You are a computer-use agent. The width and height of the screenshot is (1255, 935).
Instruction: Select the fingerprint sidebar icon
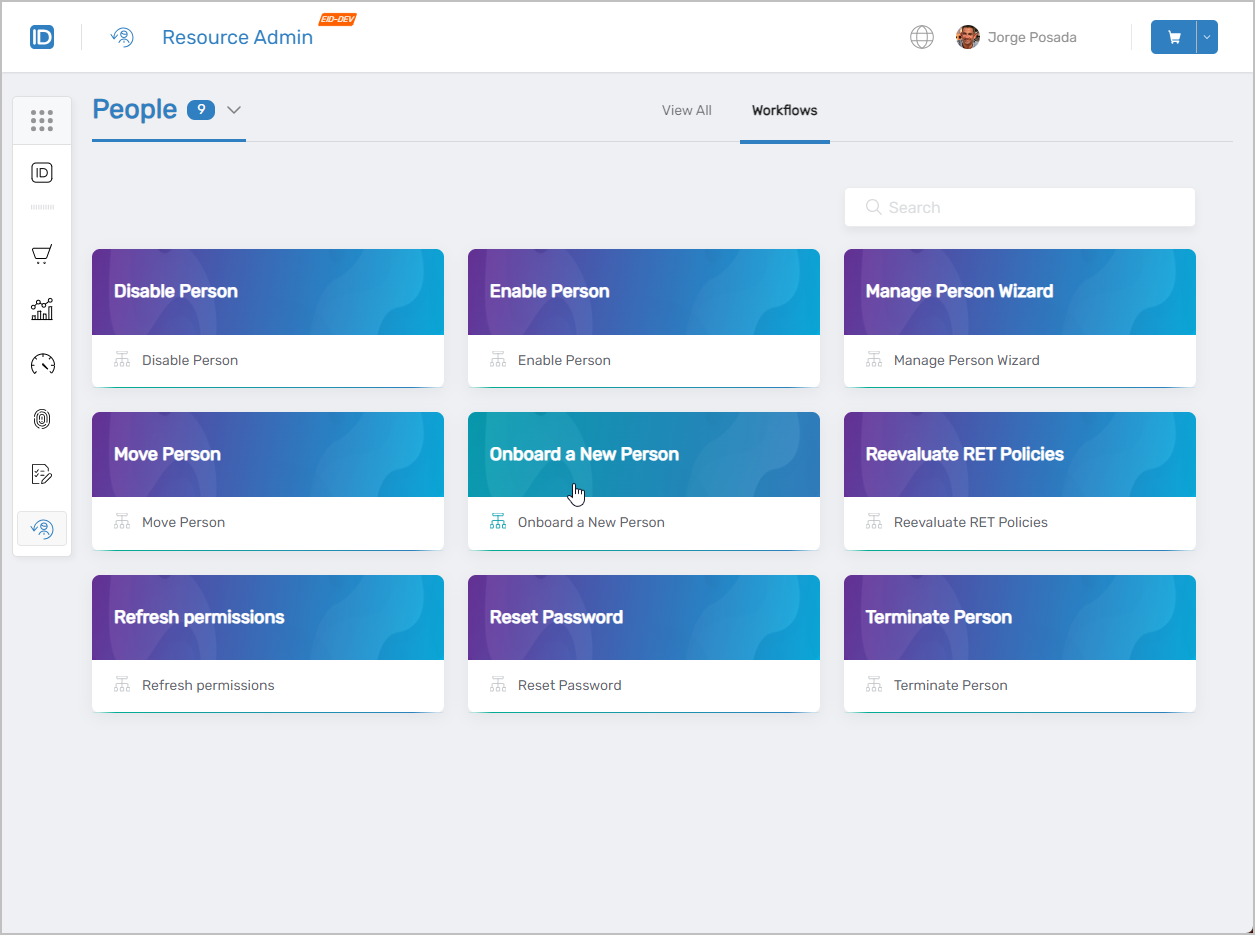click(42, 419)
